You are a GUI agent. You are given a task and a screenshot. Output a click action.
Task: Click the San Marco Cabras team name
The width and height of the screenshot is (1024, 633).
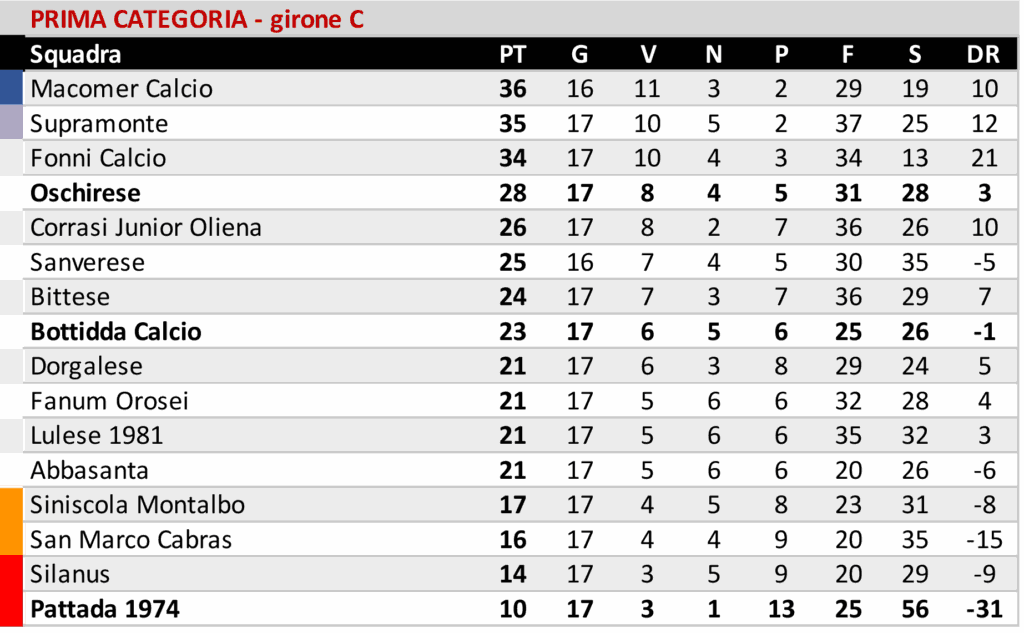click(131, 540)
